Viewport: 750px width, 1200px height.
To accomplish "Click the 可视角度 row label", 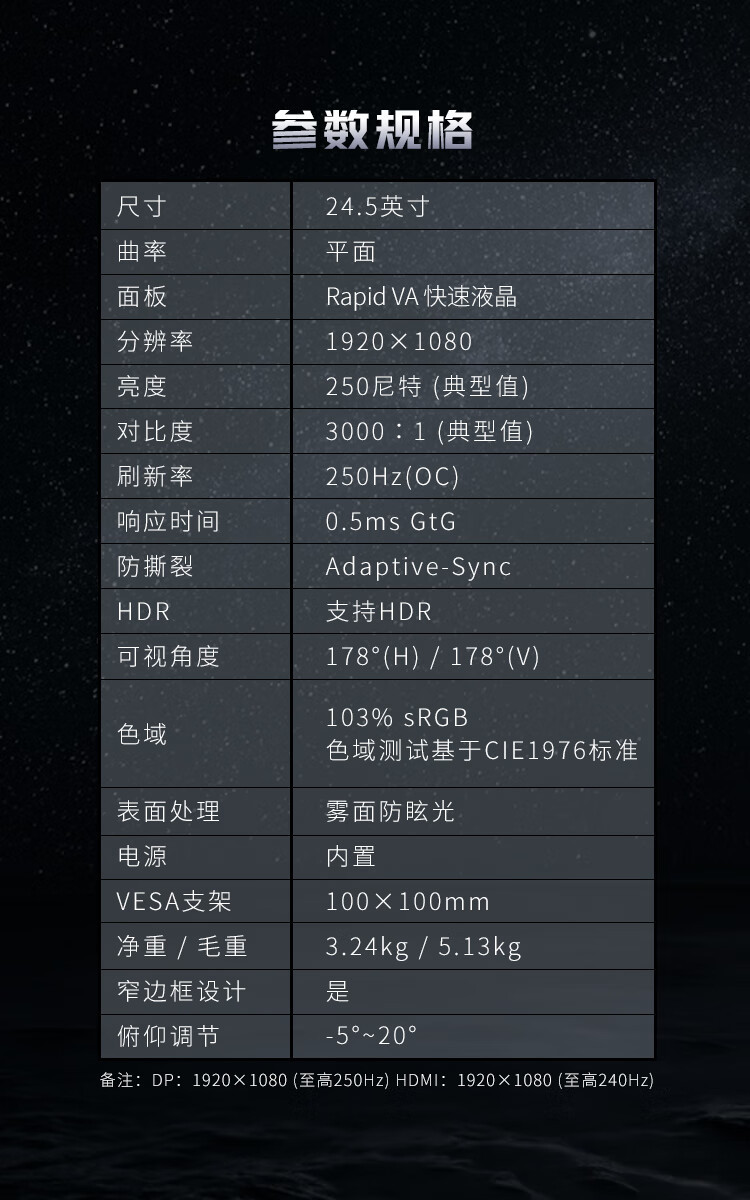I will (167, 657).
